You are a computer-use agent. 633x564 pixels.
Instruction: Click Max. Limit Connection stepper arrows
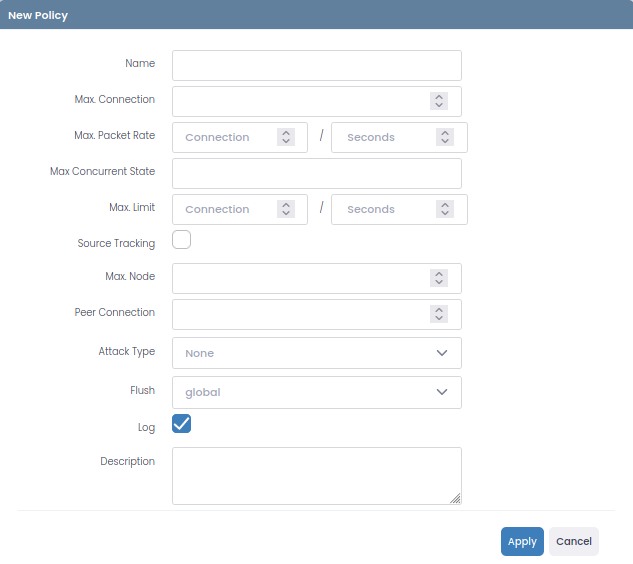pyautogui.click(x=286, y=209)
